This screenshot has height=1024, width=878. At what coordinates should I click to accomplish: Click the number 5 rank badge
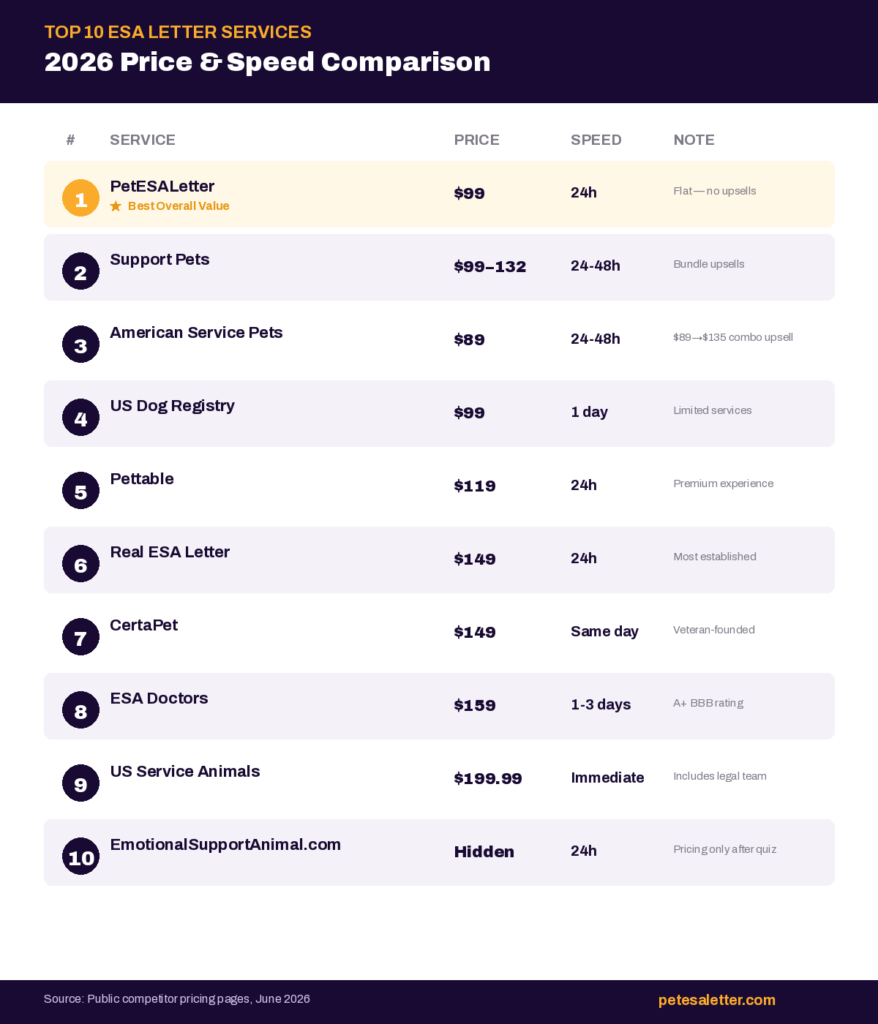pos(80,490)
